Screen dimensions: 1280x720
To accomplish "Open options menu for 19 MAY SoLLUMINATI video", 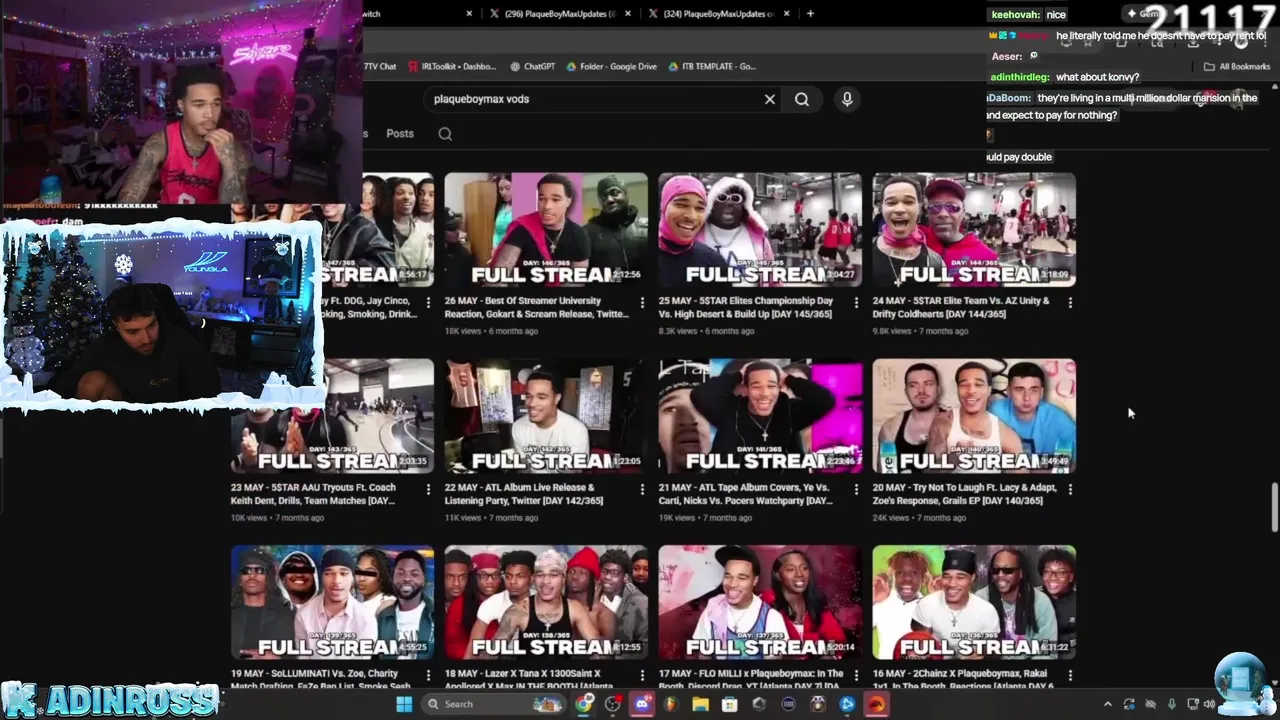I will click(429, 676).
